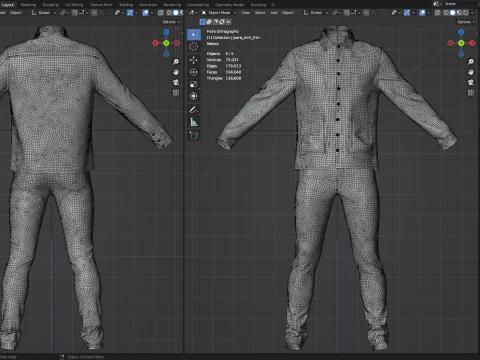Open the View menu in right viewport

click(245, 13)
